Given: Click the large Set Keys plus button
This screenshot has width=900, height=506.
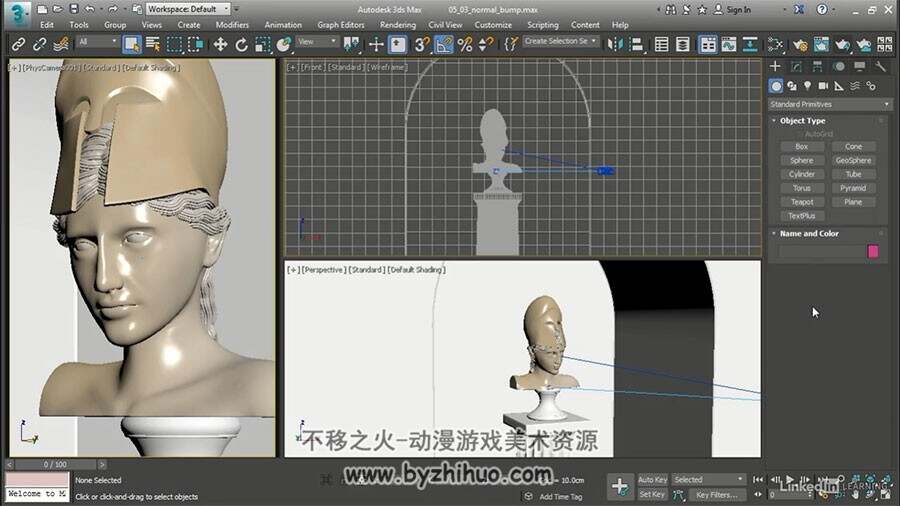Looking at the screenshot, I should (x=620, y=487).
